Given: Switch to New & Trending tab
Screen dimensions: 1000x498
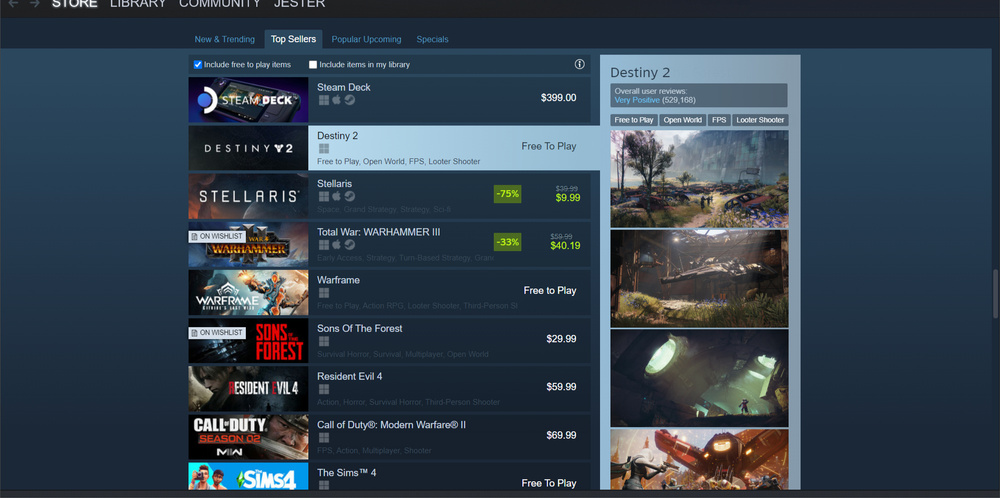Looking at the screenshot, I should pyautogui.click(x=224, y=40).
